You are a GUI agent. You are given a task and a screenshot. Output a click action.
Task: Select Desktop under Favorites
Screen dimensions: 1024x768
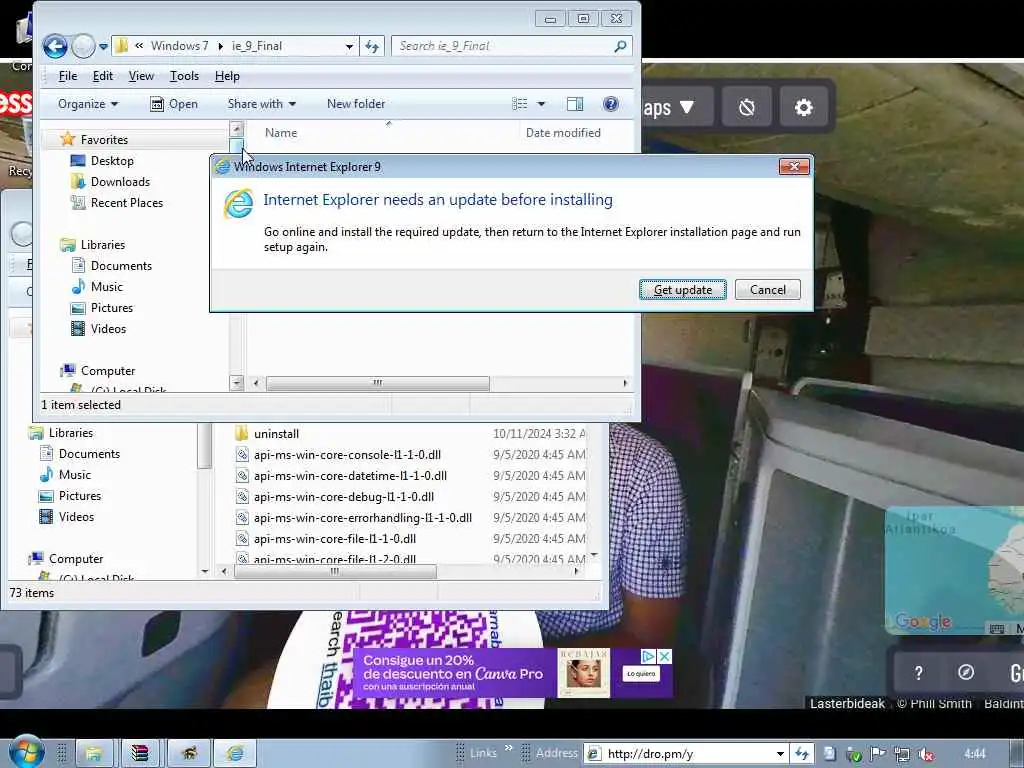coord(112,161)
